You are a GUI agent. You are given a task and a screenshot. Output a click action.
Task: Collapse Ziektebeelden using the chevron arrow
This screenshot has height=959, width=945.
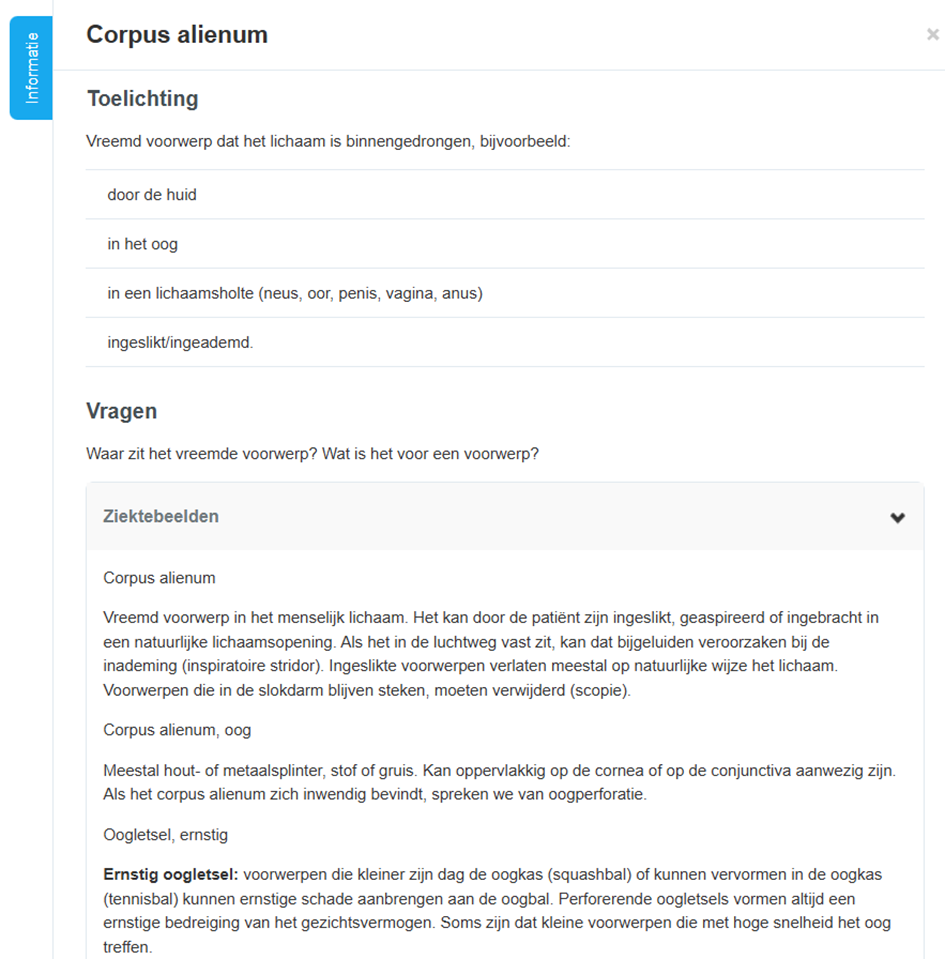point(897,517)
